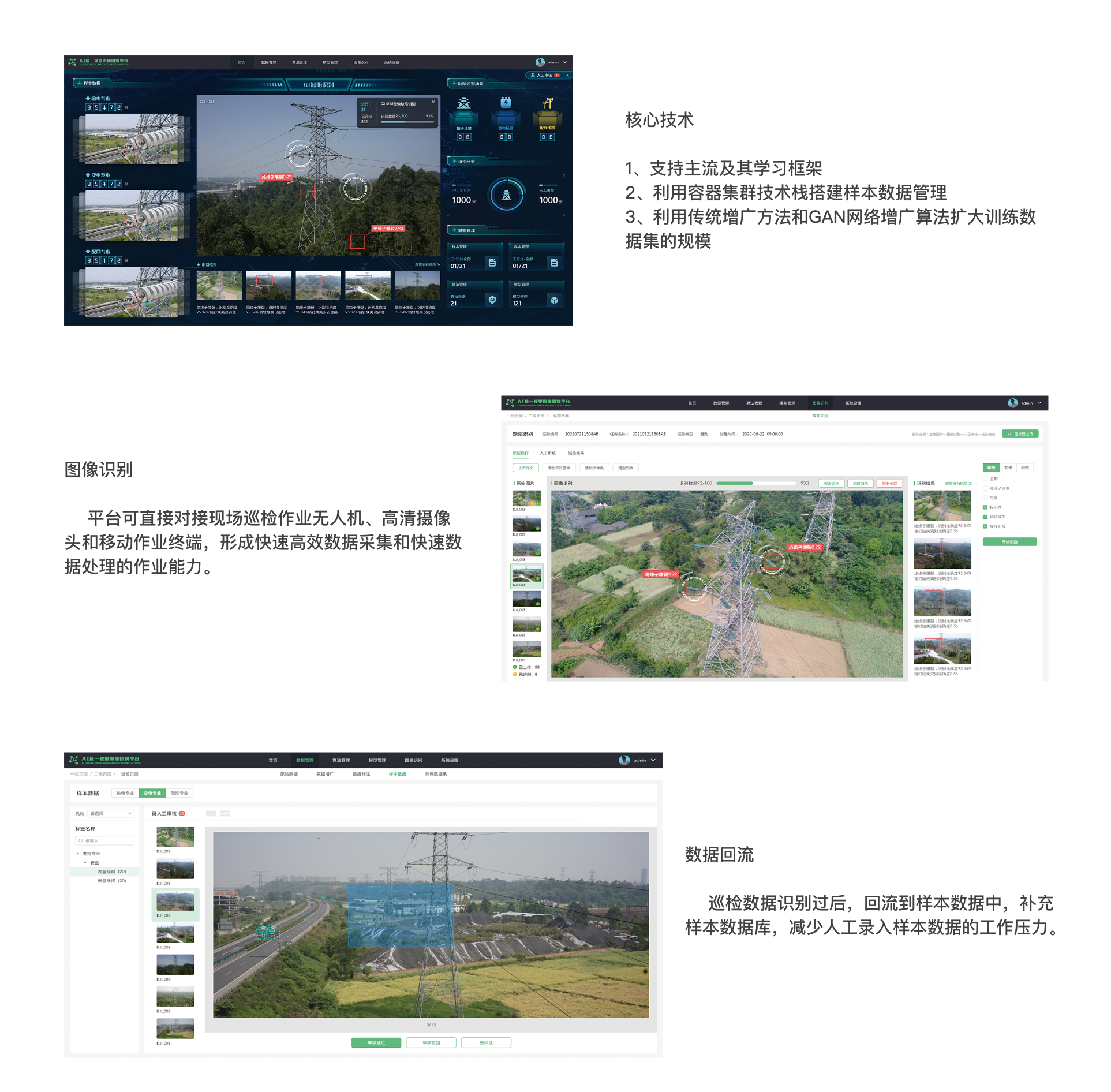Switch to list view icon beside 待人工审核
The width and height of the screenshot is (1111, 1092).
click(x=211, y=813)
